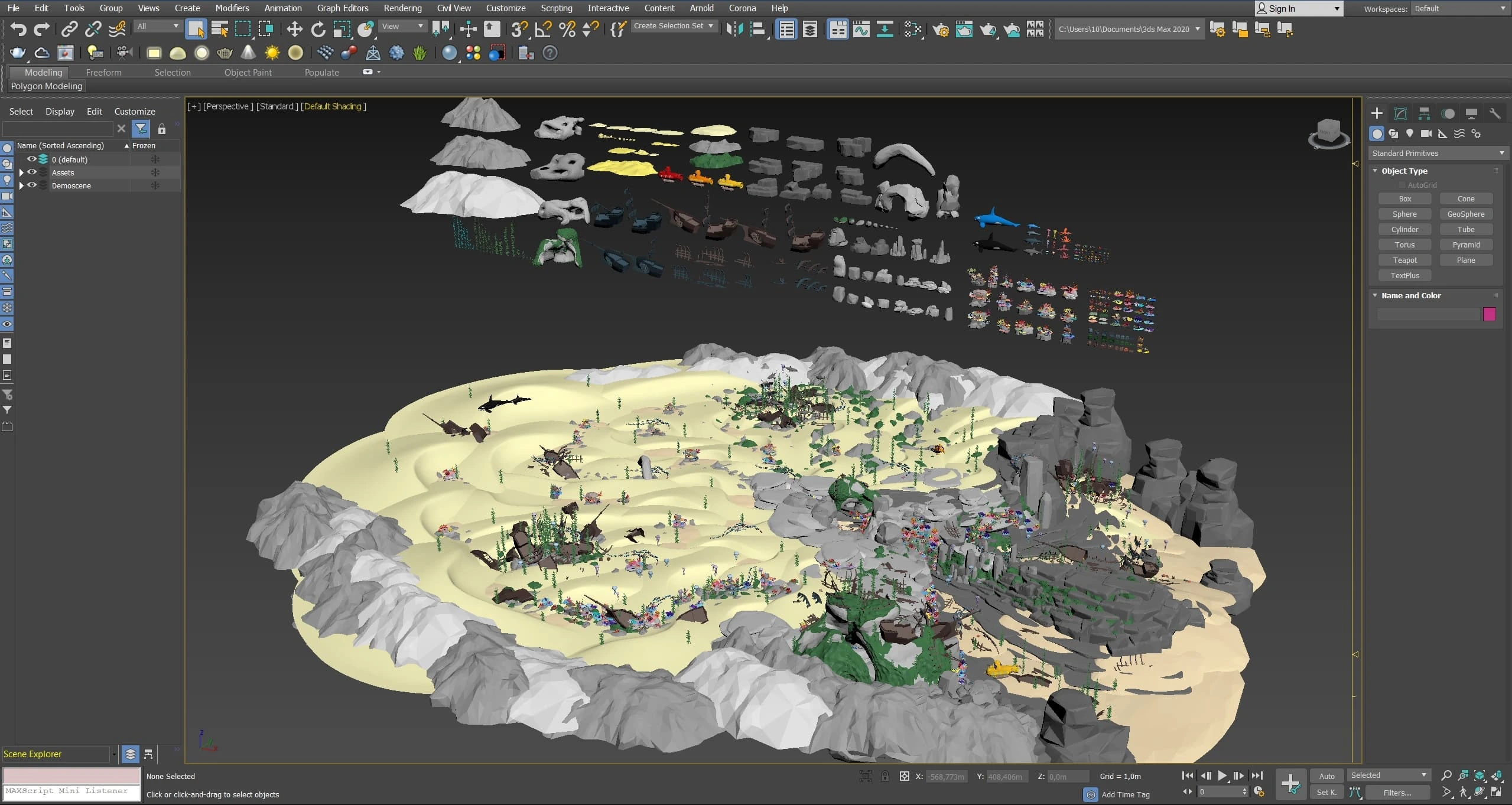Click the Teapot primitive button
Image resolution: width=1512 pixels, height=805 pixels.
[1404, 260]
